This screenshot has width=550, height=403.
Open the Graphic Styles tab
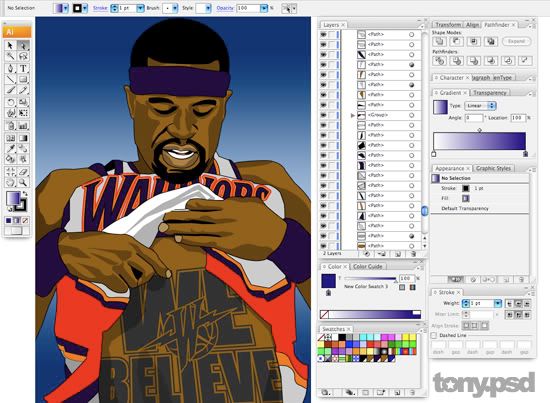coord(494,168)
